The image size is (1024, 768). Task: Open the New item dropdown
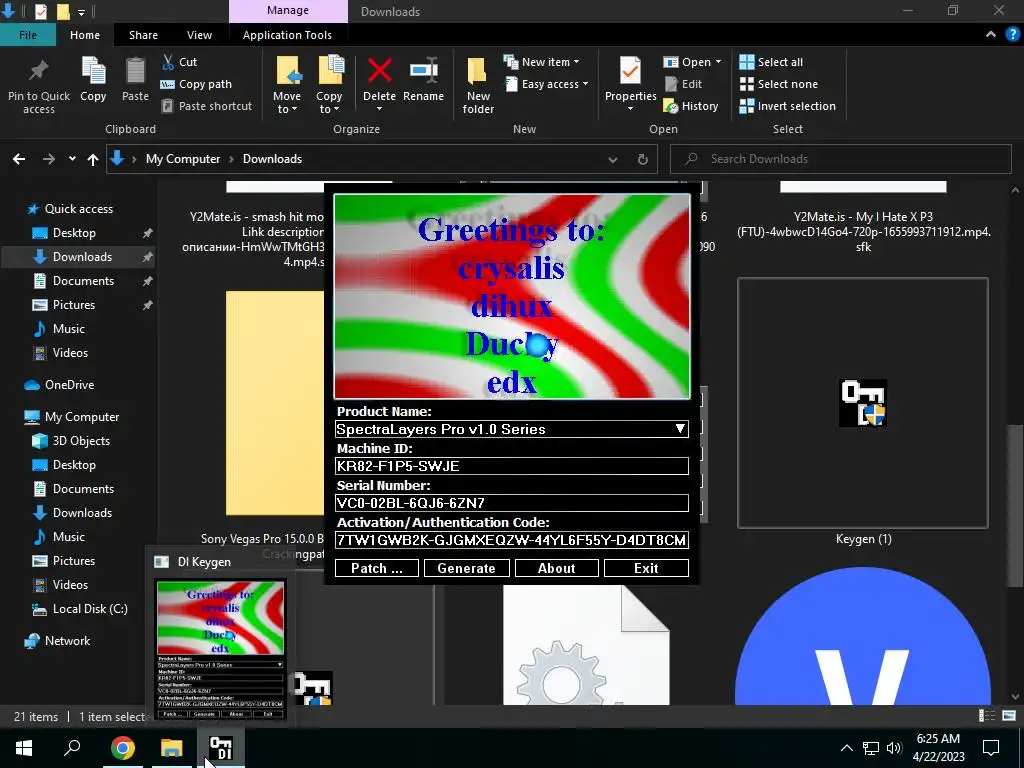coord(541,62)
